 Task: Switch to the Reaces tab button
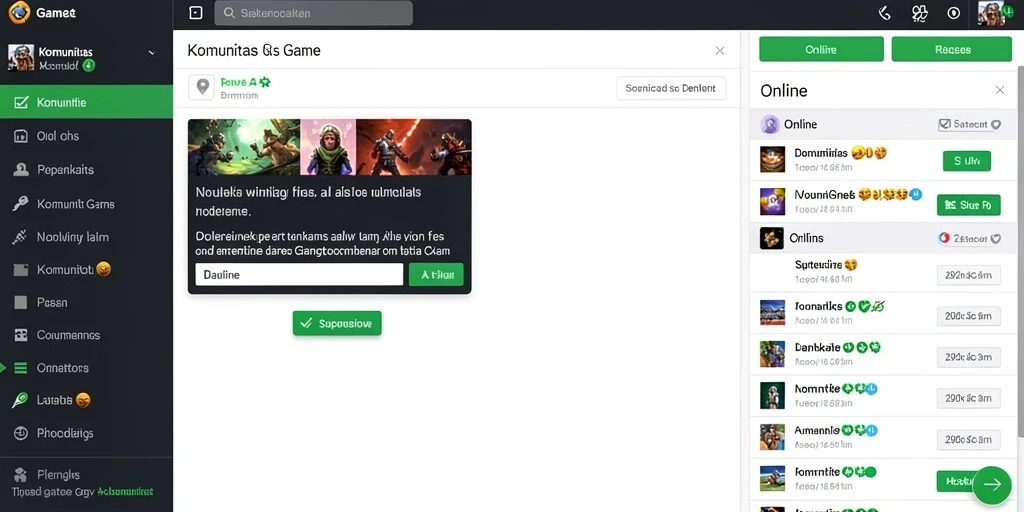click(952, 50)
